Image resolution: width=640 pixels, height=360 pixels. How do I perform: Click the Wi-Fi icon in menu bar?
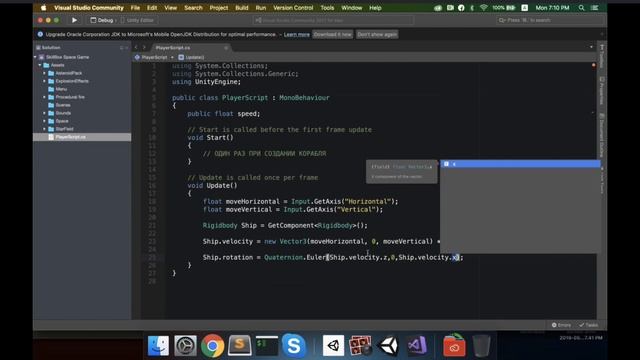(x=484, y=8)
